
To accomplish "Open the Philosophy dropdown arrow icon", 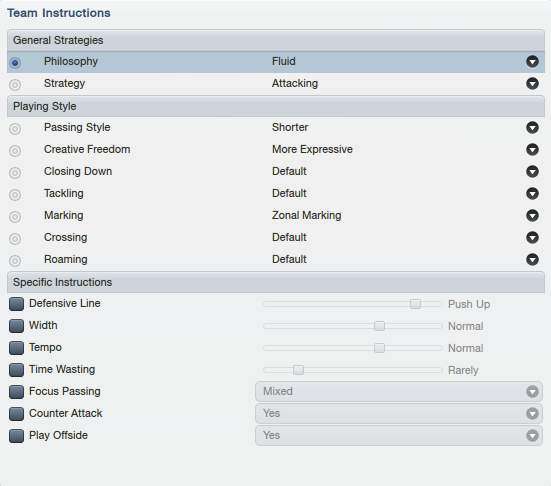I will pyautogui.click(x=532, y=61).
